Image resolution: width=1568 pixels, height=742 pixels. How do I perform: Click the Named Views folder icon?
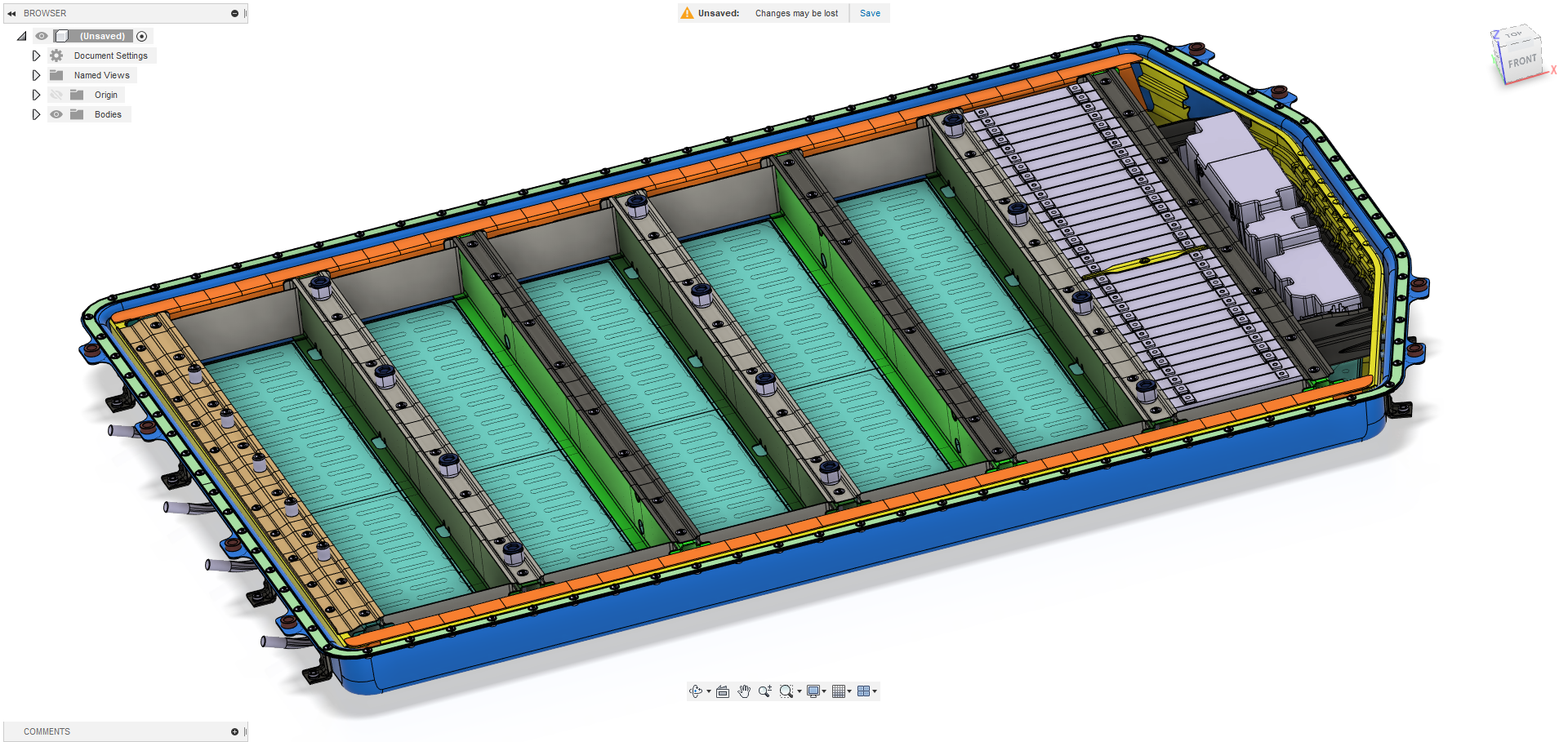pos(56,75)
